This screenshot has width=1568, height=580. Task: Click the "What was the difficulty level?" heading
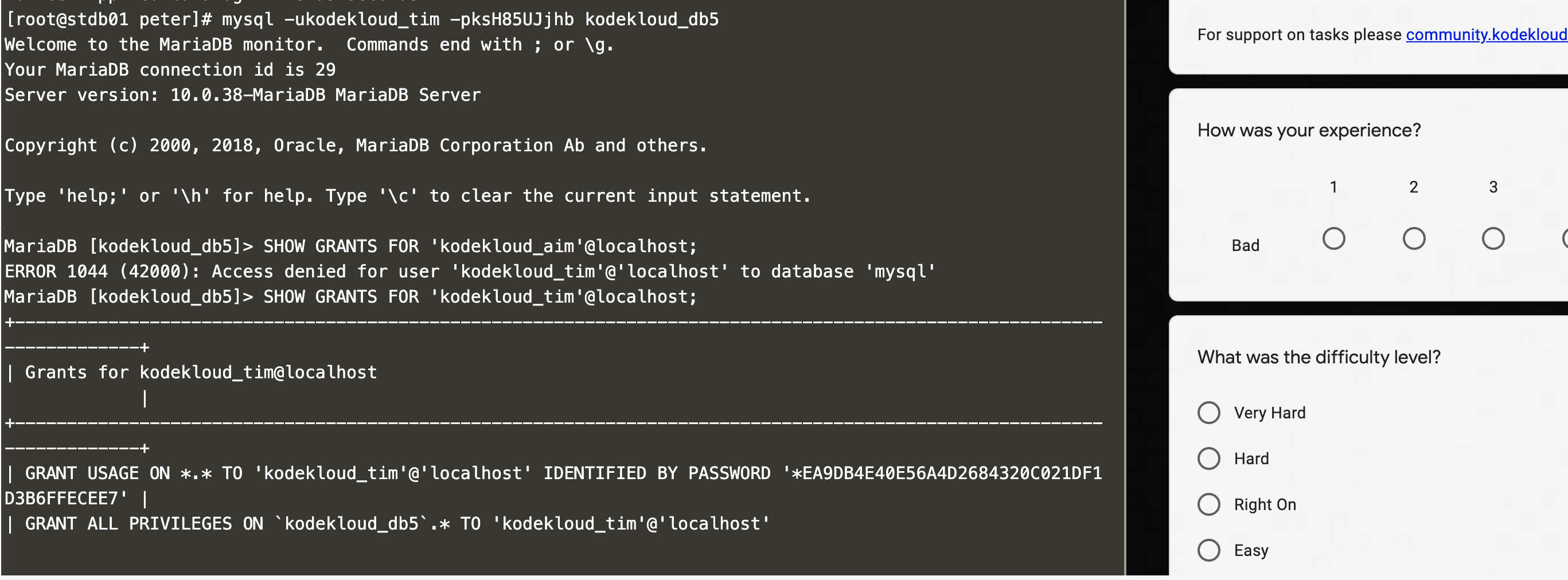[x=1319, y=357]
